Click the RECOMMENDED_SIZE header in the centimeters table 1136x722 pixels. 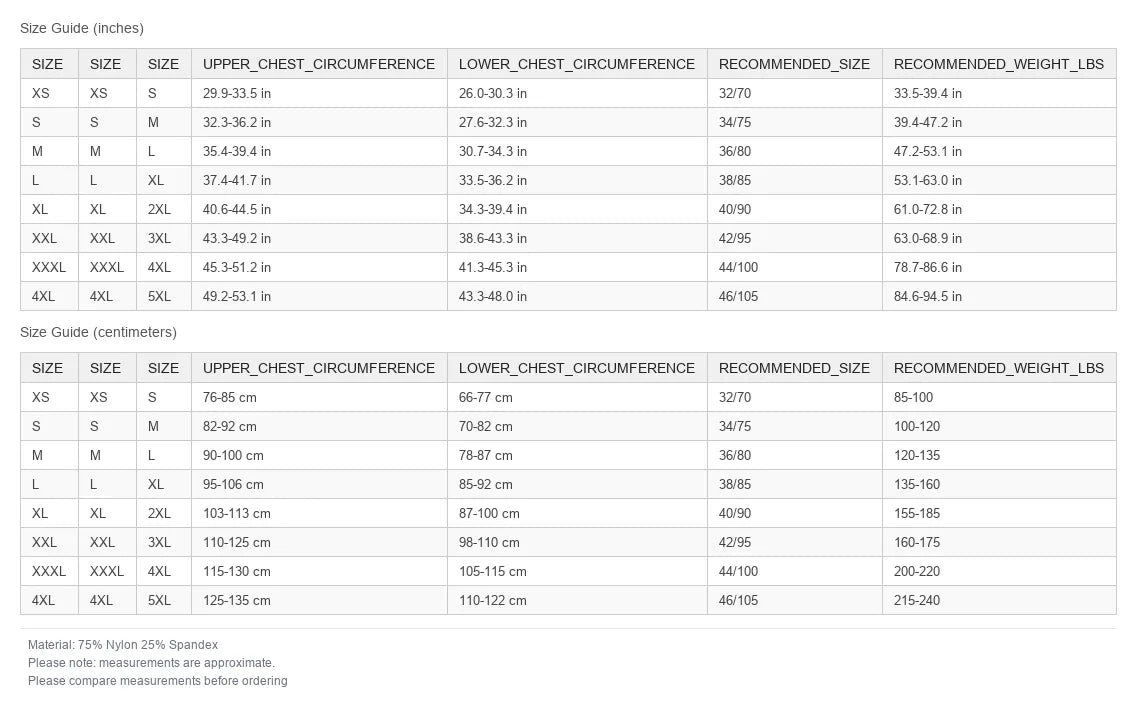coord(794,368)
